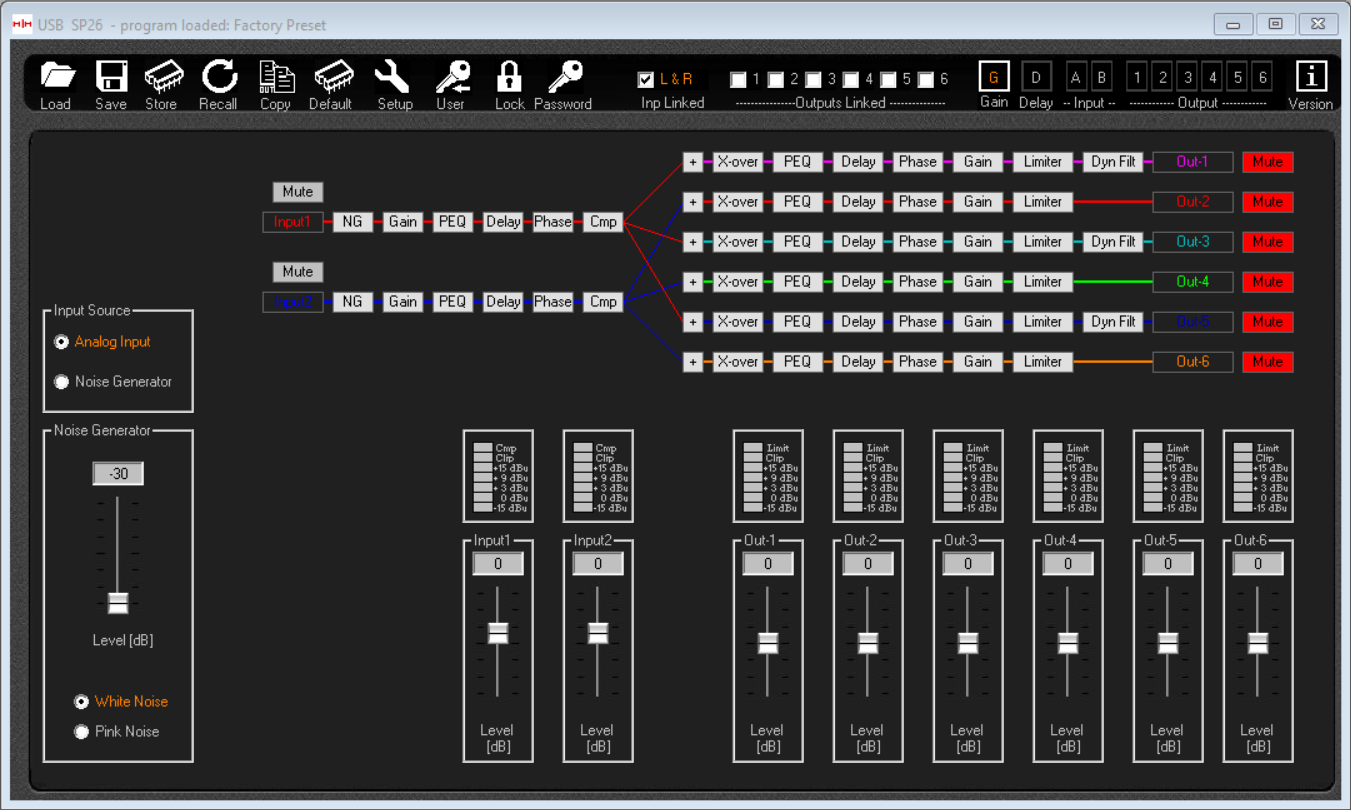Mute the Out-1 channel
Viewport: 1351px width, 810px height.
(1267, 162)
